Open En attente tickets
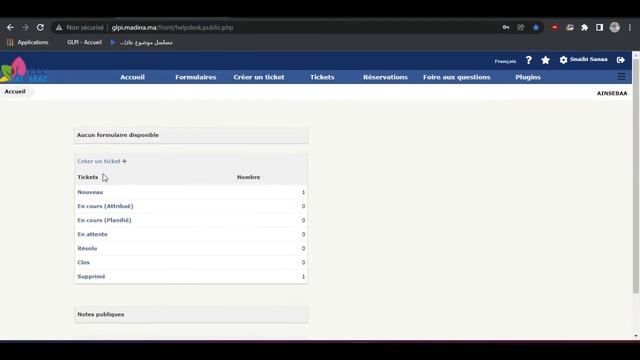This screenshot has height=360, width=640. [93, 234]
